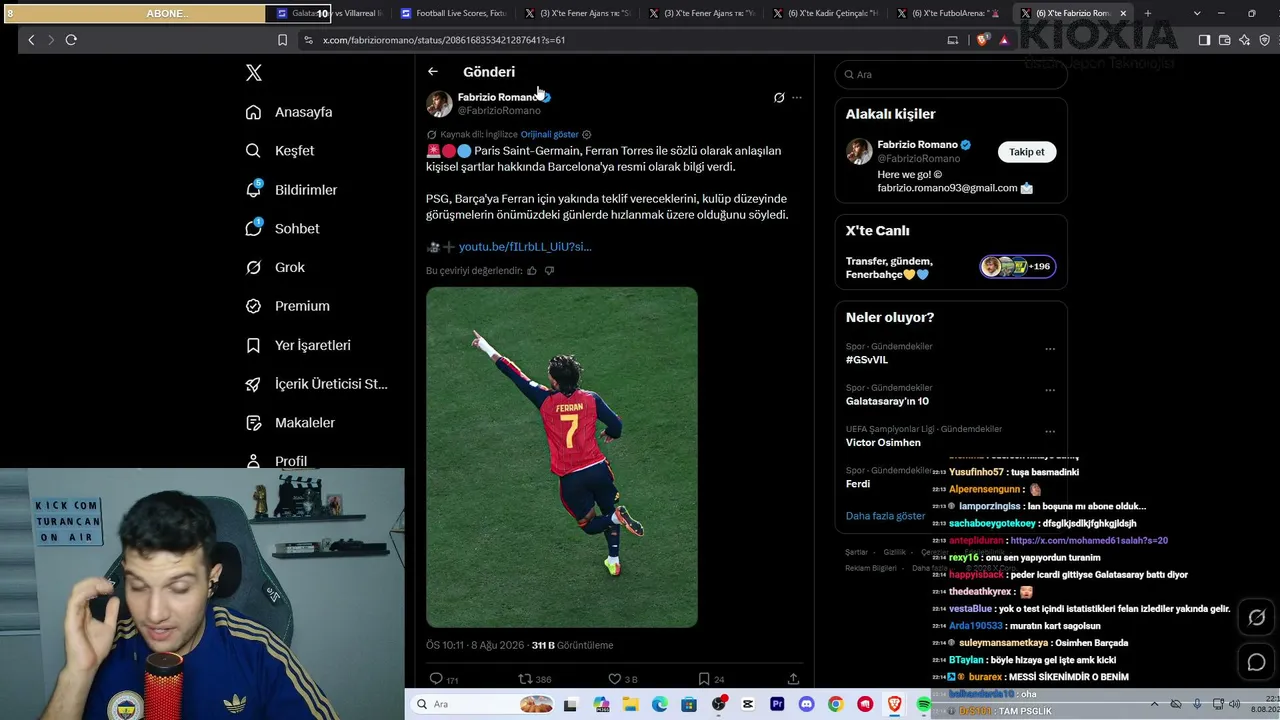Click the repost icon with 386 reposts

point(525,679)
